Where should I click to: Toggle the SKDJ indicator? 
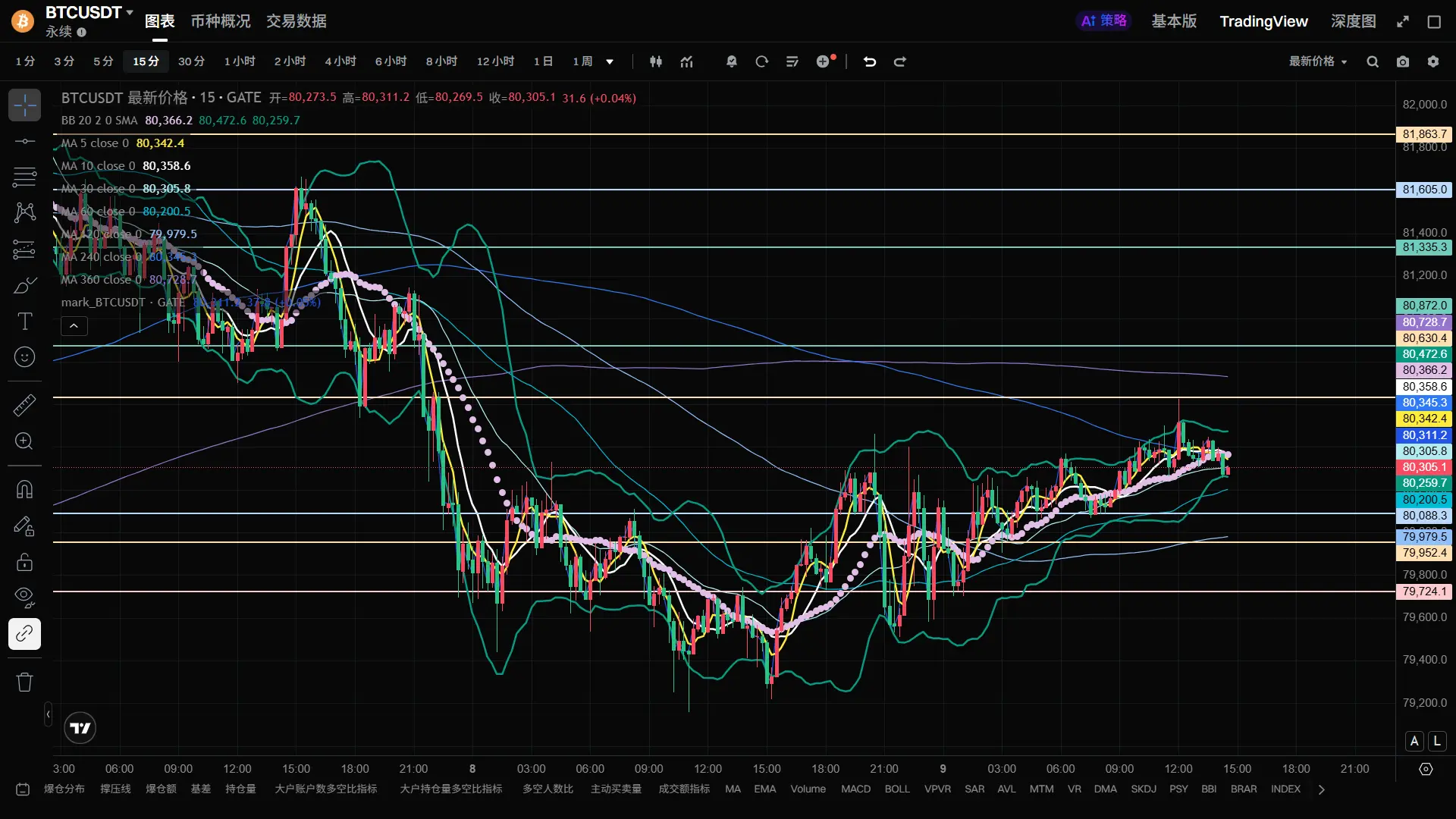point(1144,789)
